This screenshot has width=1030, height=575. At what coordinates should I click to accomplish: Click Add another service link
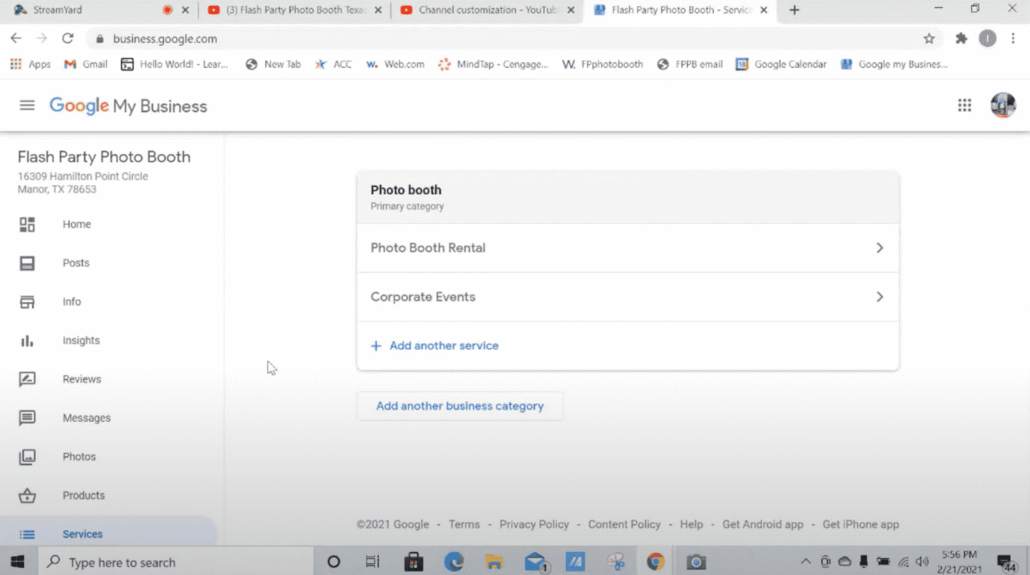444,346
